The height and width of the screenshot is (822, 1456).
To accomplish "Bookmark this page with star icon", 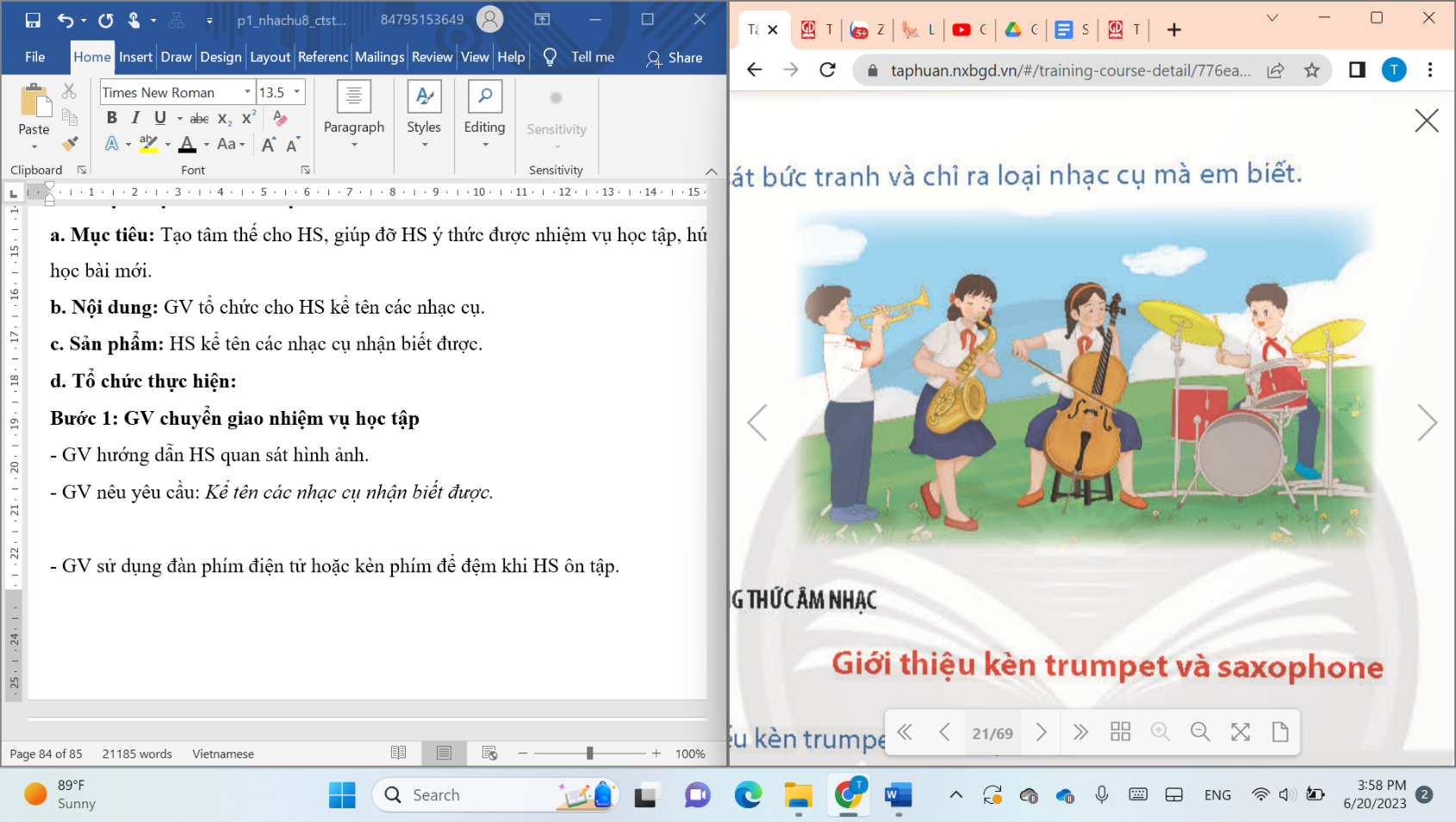I will (x=1311, y=71).
